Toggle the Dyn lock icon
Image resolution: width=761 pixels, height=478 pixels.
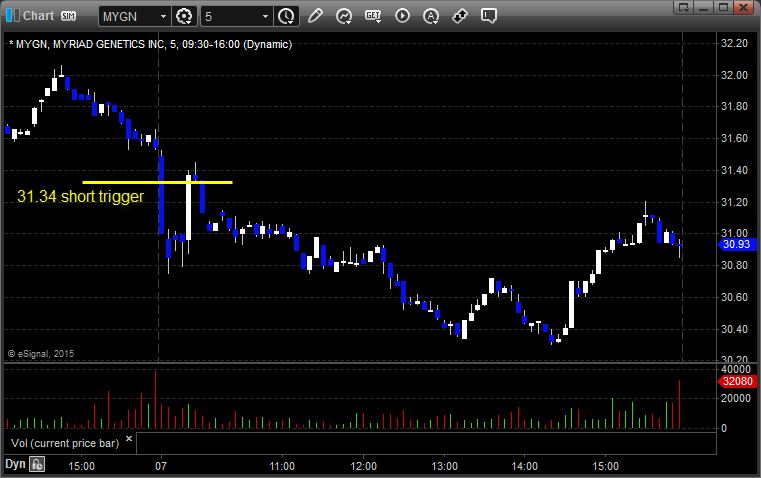pyautogui.click(x=37, y=464)
